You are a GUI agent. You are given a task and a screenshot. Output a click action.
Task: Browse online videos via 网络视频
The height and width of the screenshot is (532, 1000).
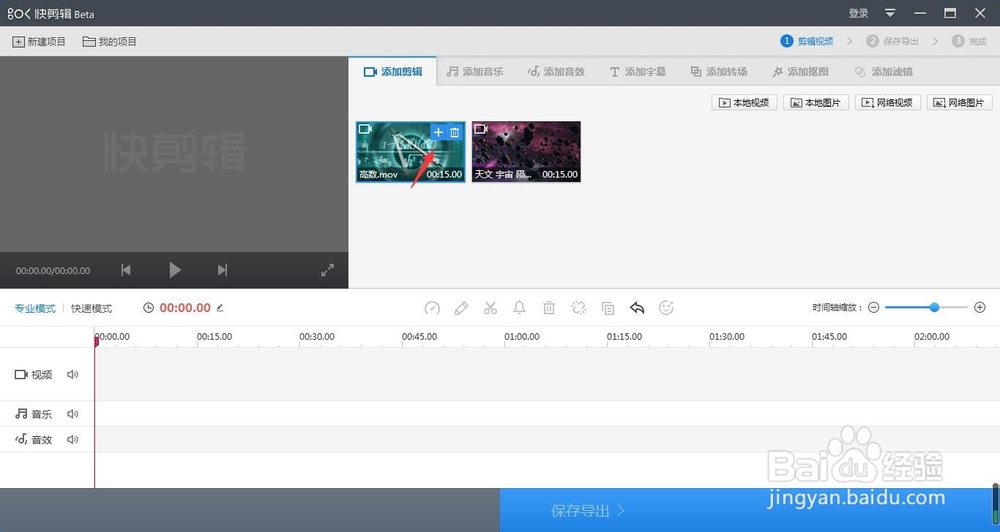click(x=888, y=102)
